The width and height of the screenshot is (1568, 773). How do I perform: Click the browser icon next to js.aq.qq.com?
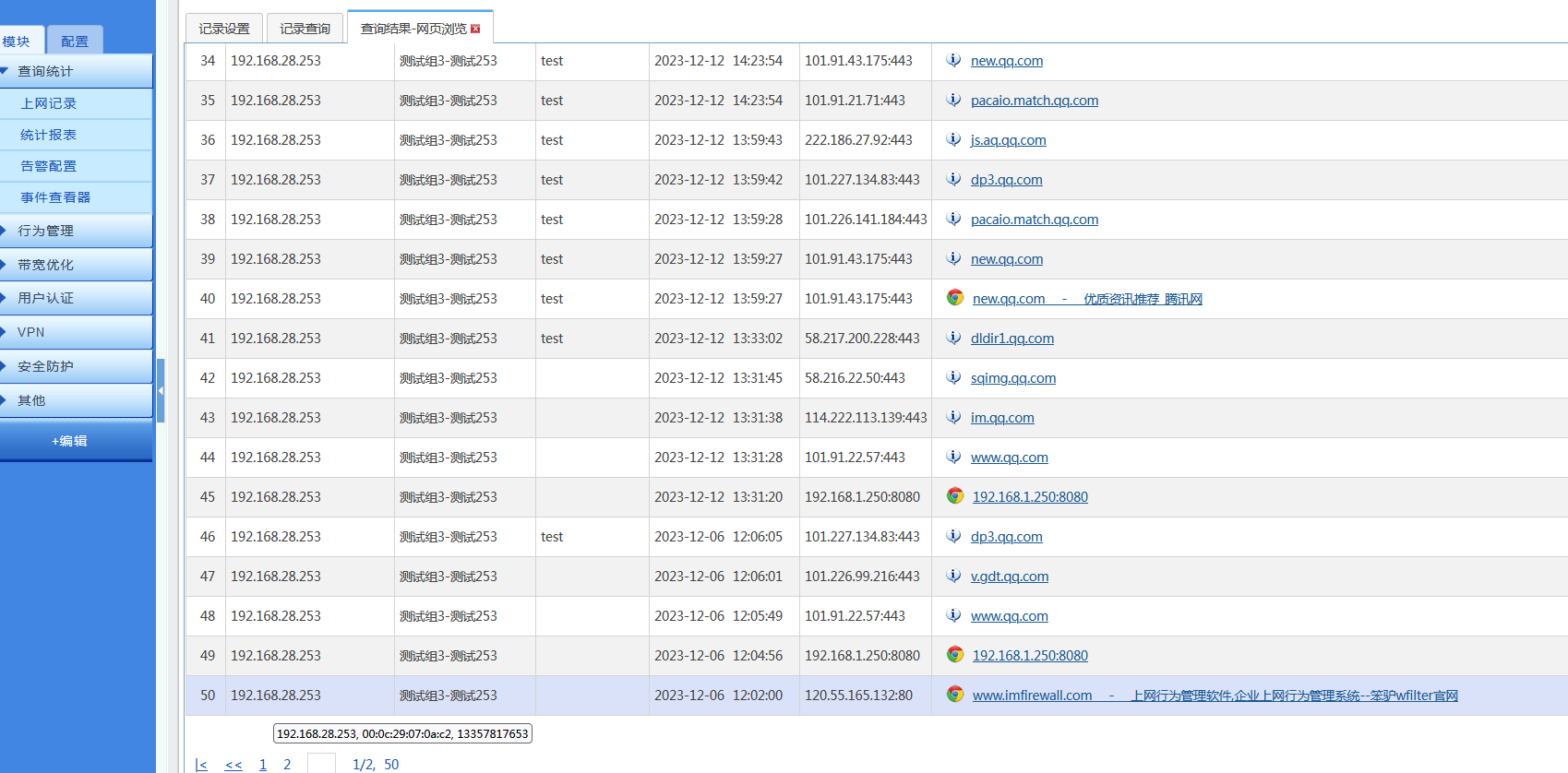click(x=953, y=139)
